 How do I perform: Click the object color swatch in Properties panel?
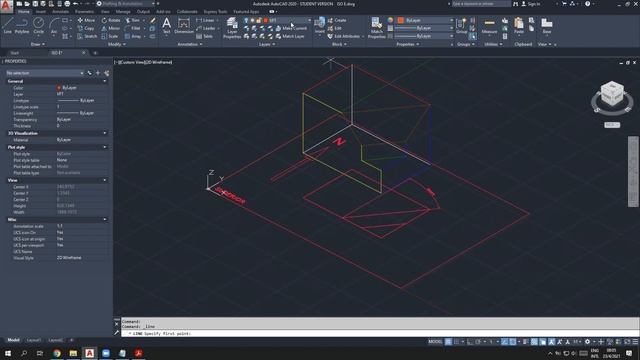point(401,20)
